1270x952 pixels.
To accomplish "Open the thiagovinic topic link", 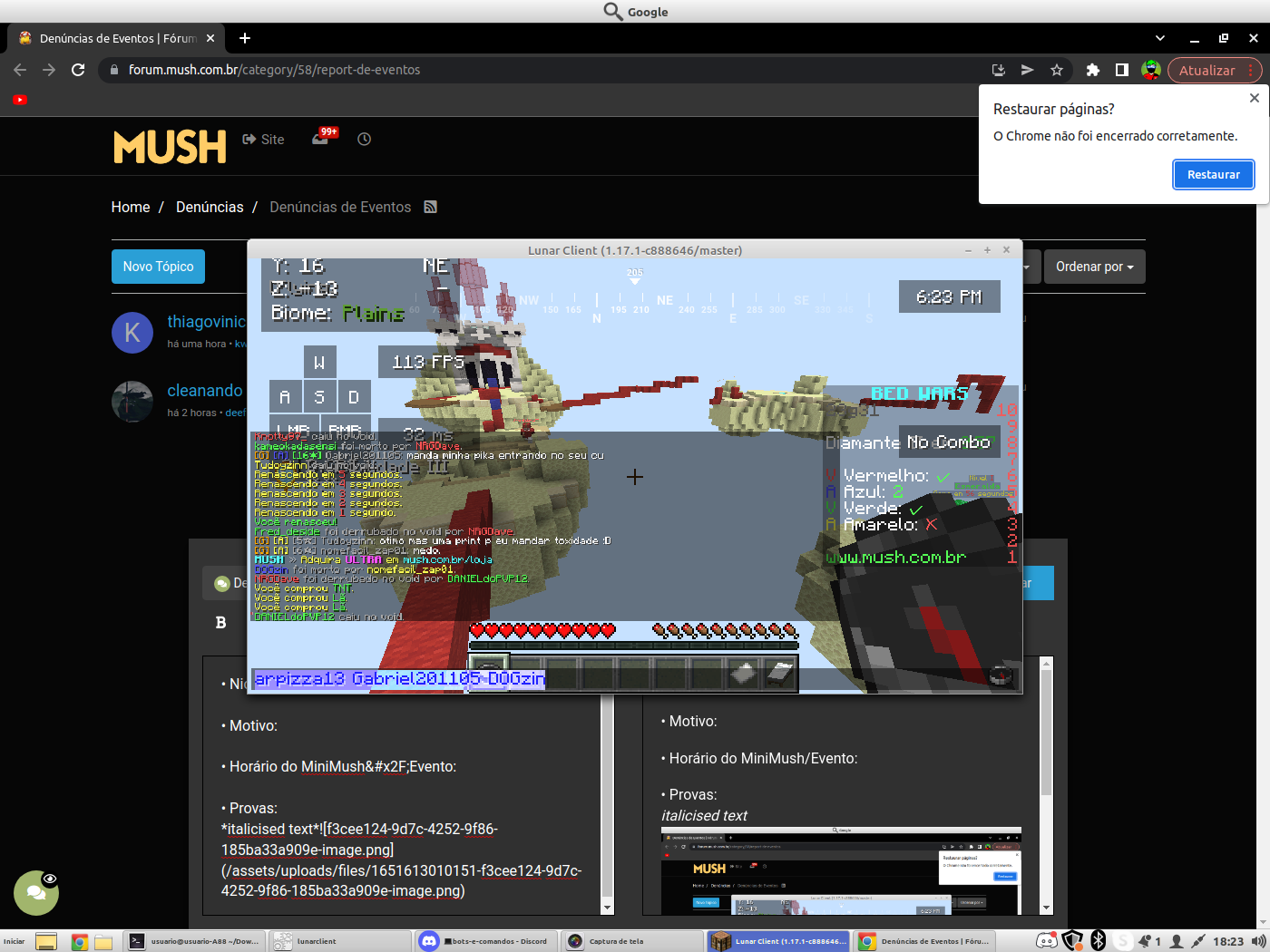I will 206,322.
